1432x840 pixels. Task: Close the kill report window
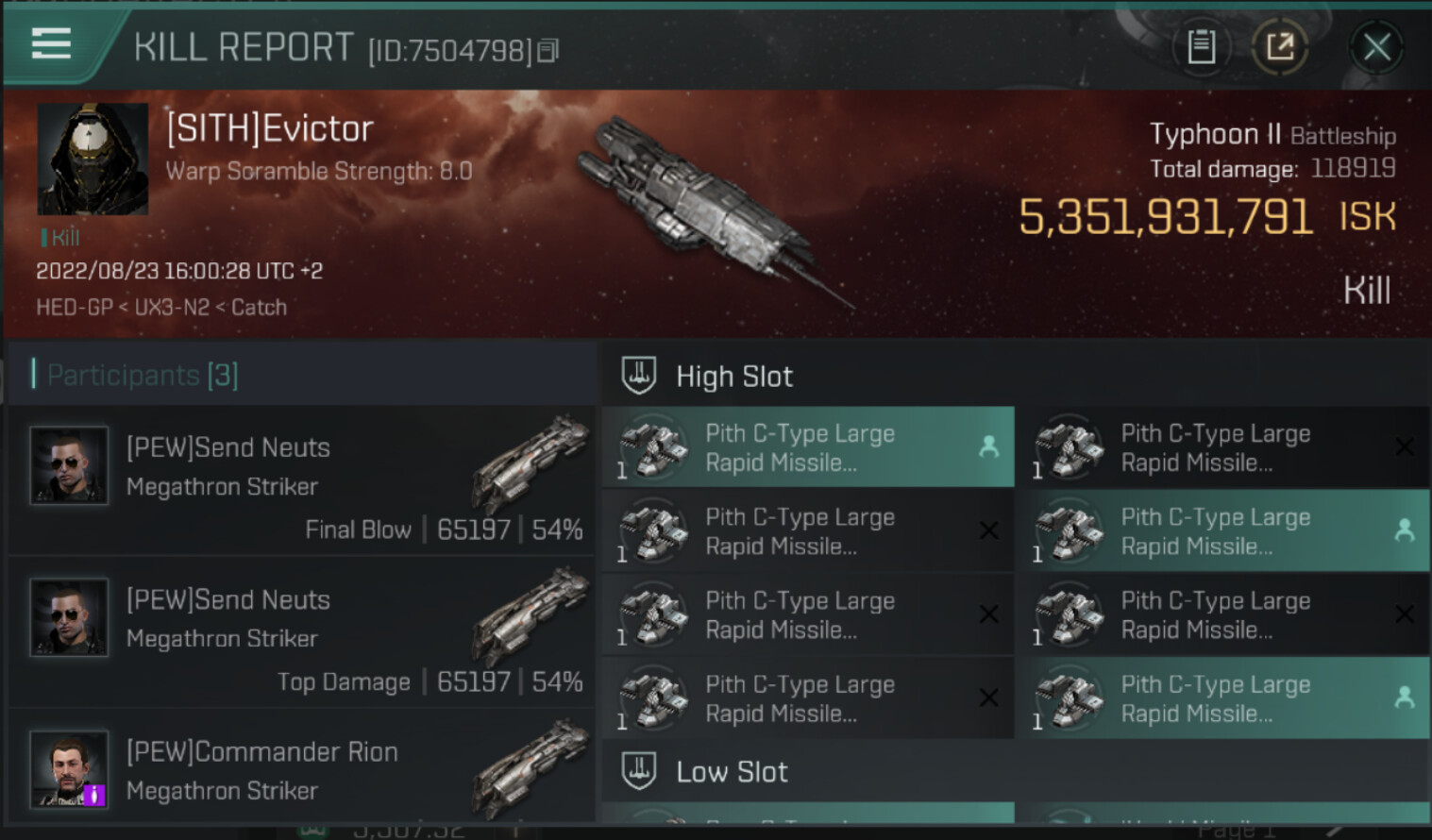[x=1376, y=46]
